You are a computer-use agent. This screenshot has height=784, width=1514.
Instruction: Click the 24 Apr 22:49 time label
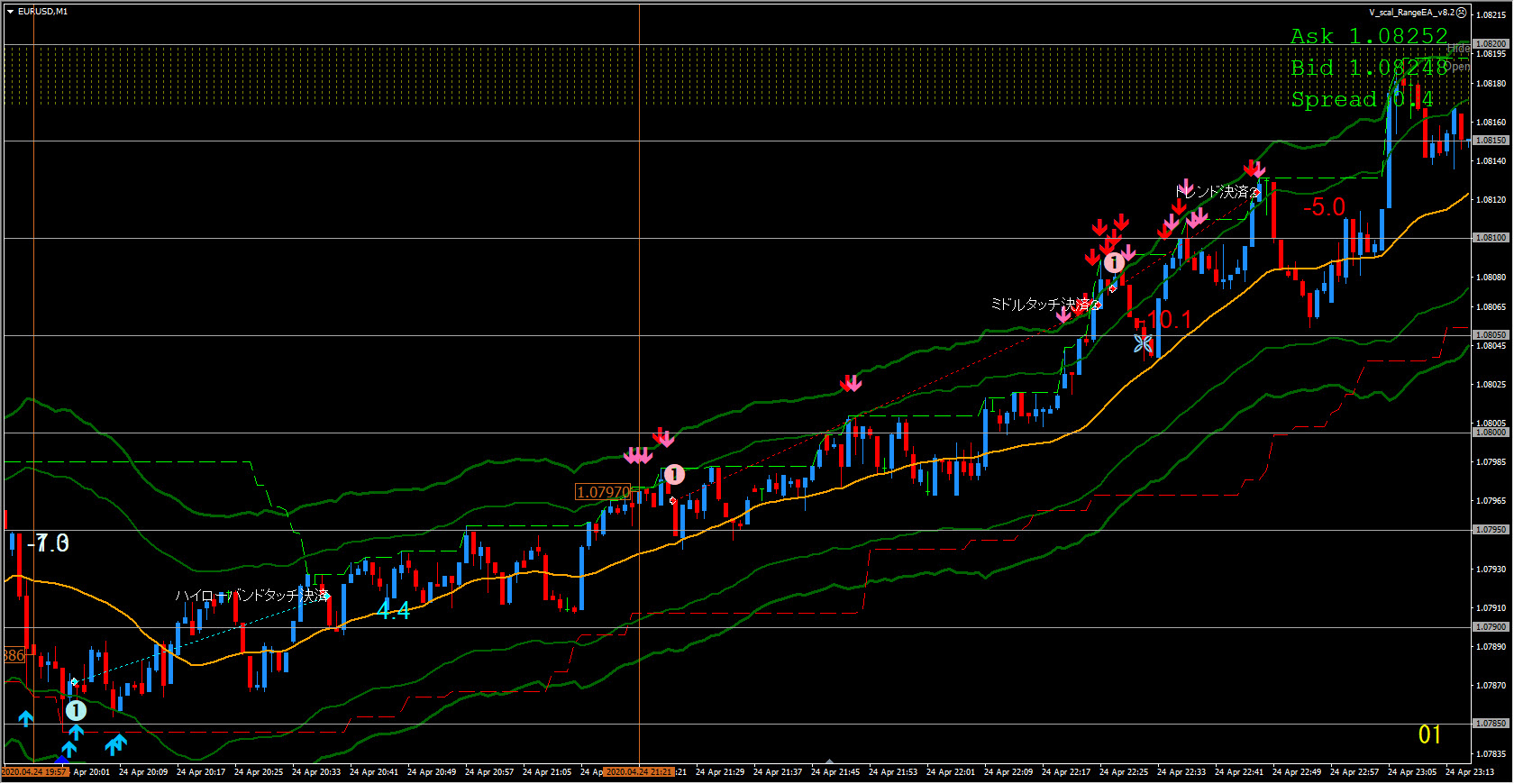coord(1297,772)
